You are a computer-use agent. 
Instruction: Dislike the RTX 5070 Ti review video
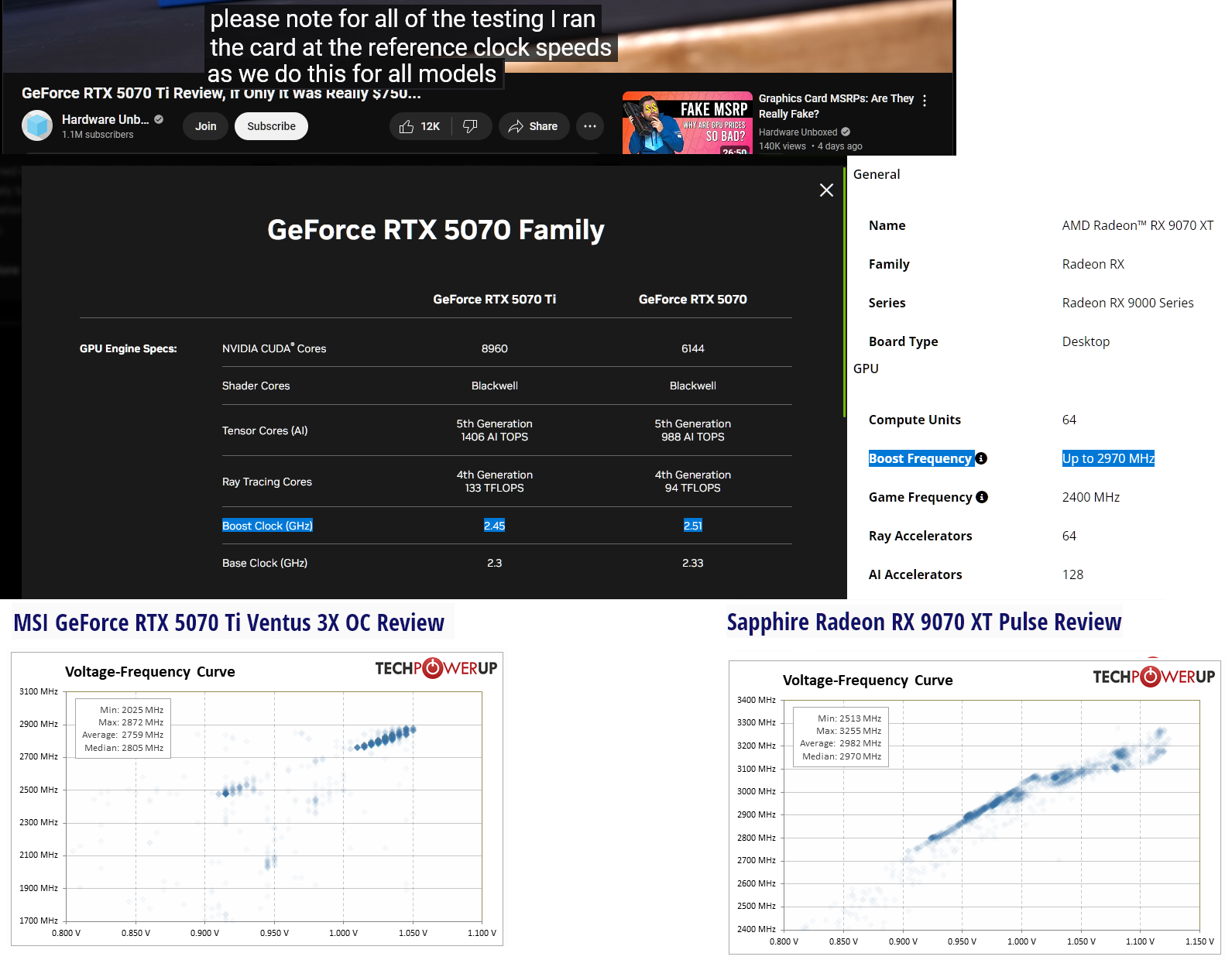[x=471, y=126]
